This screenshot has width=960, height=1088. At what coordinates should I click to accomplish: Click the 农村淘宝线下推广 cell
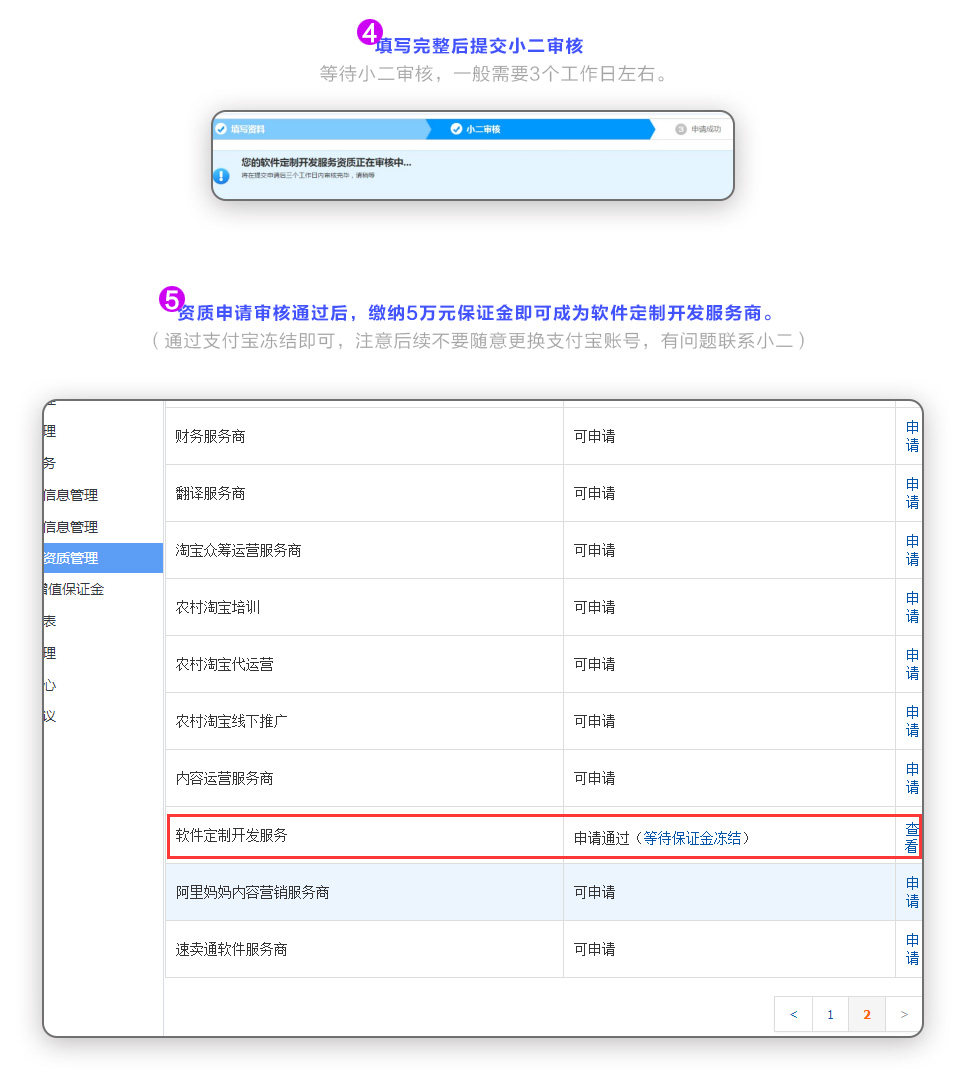click(364, 721)
